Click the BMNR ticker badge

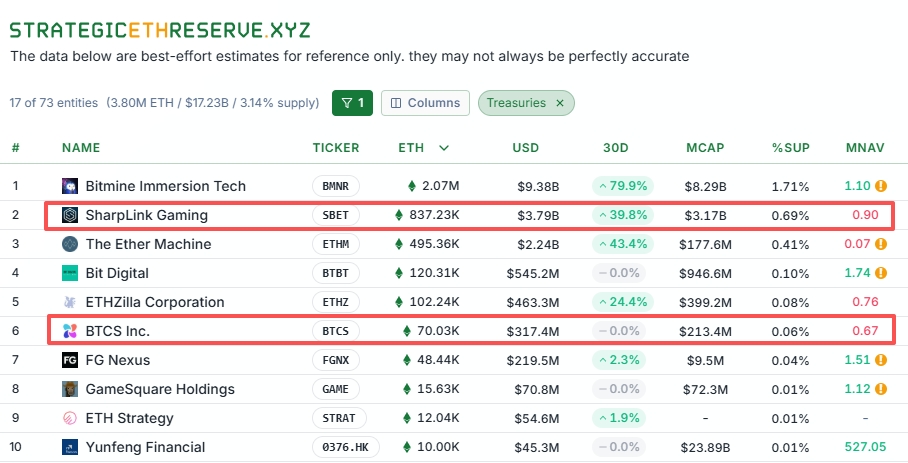click(x=335, y=186)
